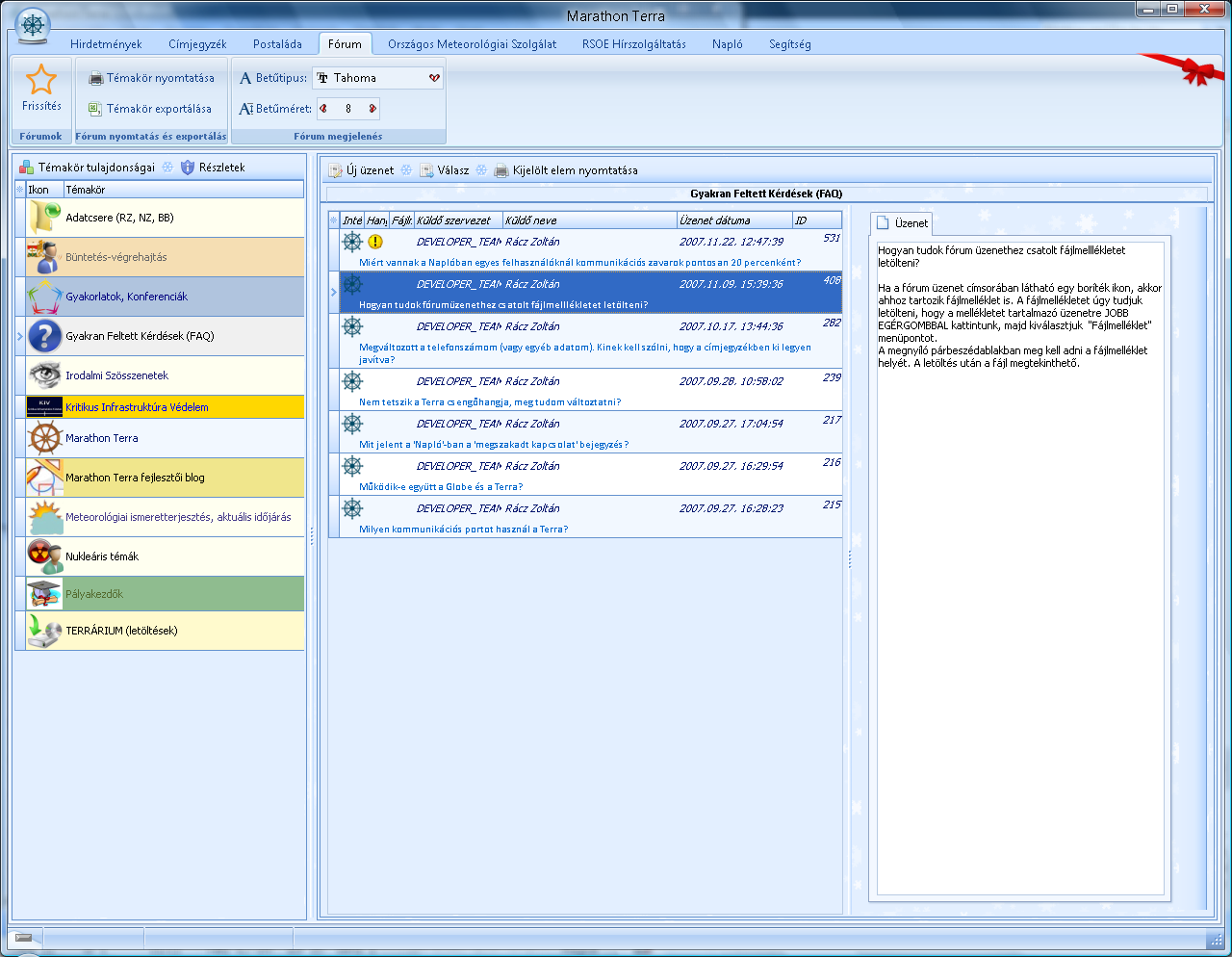Click the Témakör exportálása button label

159,109
